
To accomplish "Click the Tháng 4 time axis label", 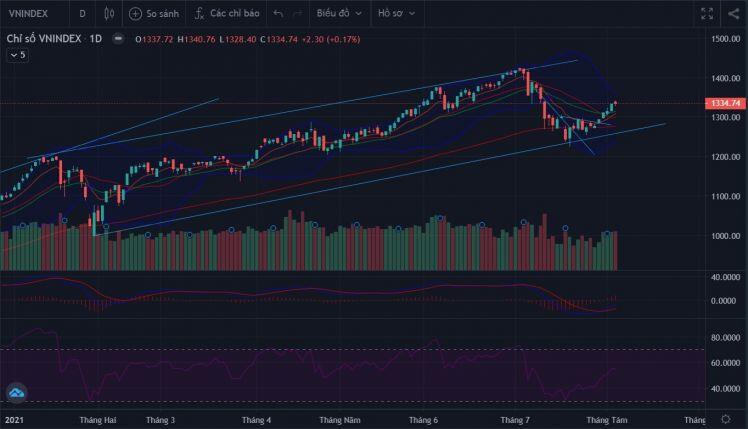I will (x=256, y=420).
